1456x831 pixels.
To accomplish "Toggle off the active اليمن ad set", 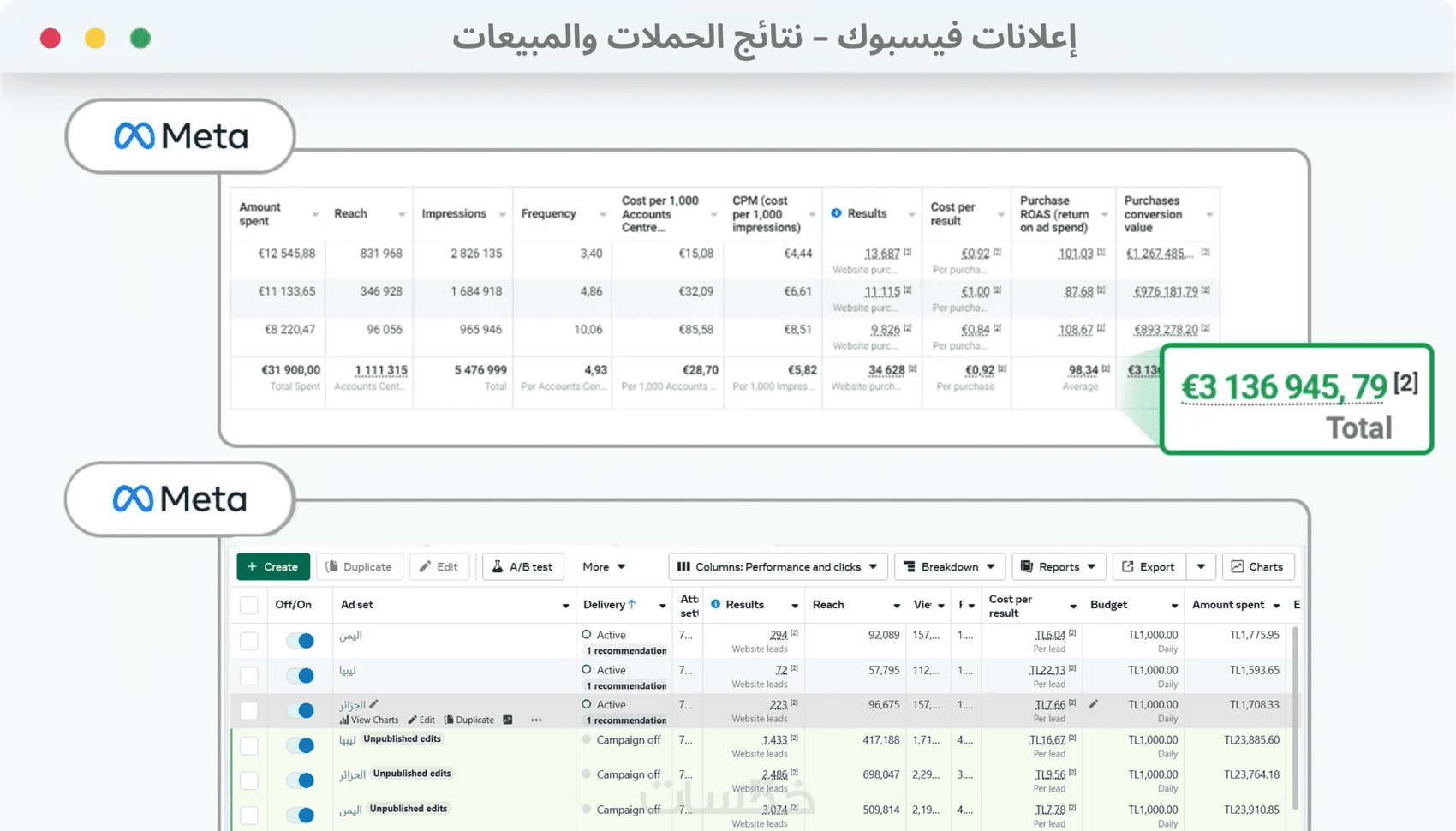I will coord(300,640).
